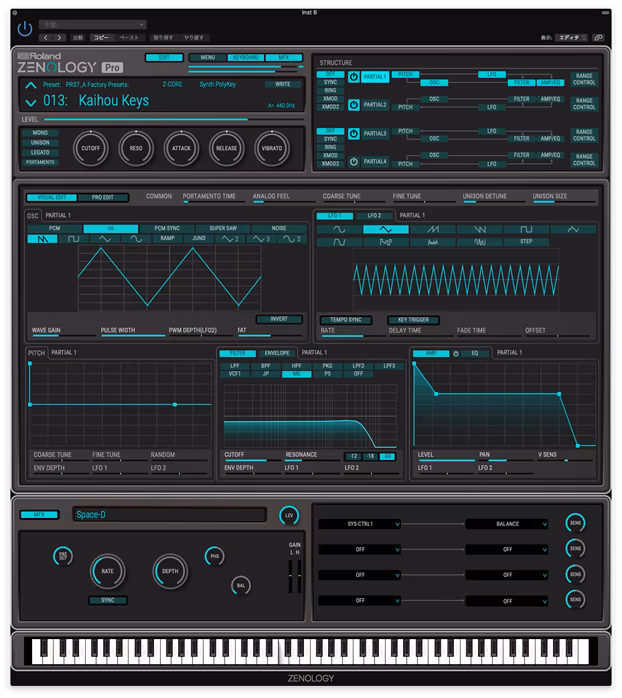Click the right arrow in the top toolbar

59,38
